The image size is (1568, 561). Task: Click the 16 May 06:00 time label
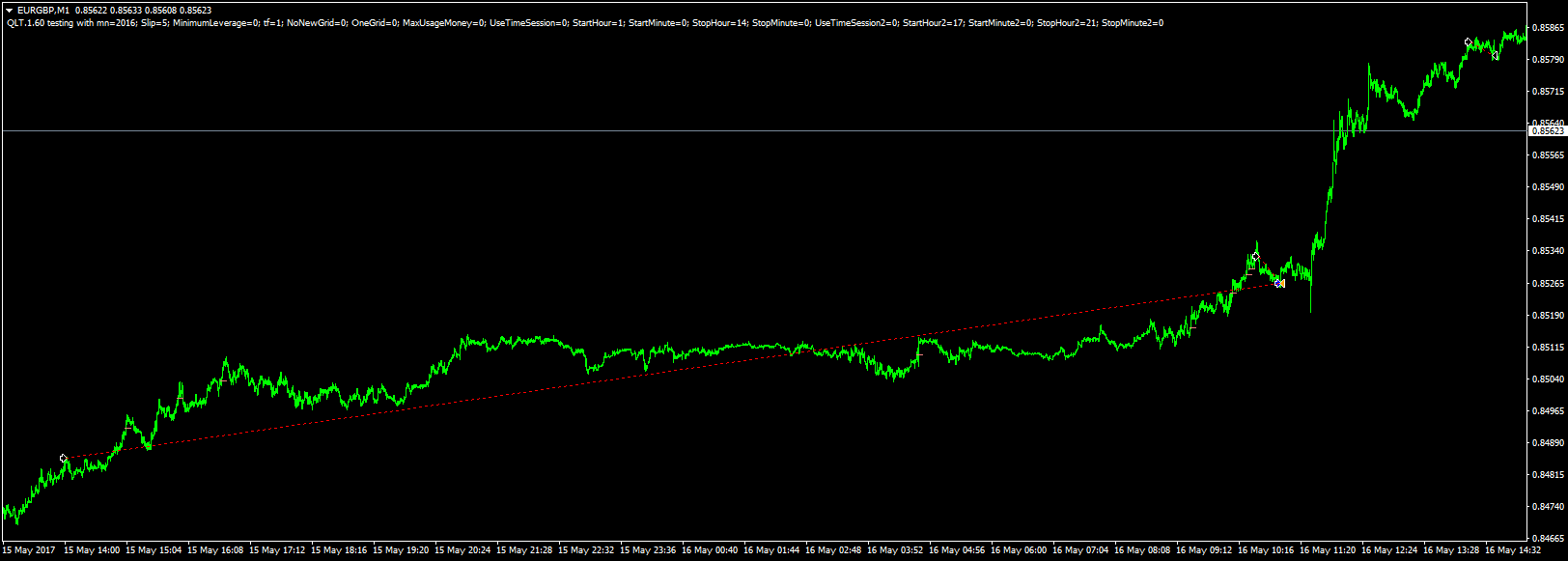point(1019,550)
